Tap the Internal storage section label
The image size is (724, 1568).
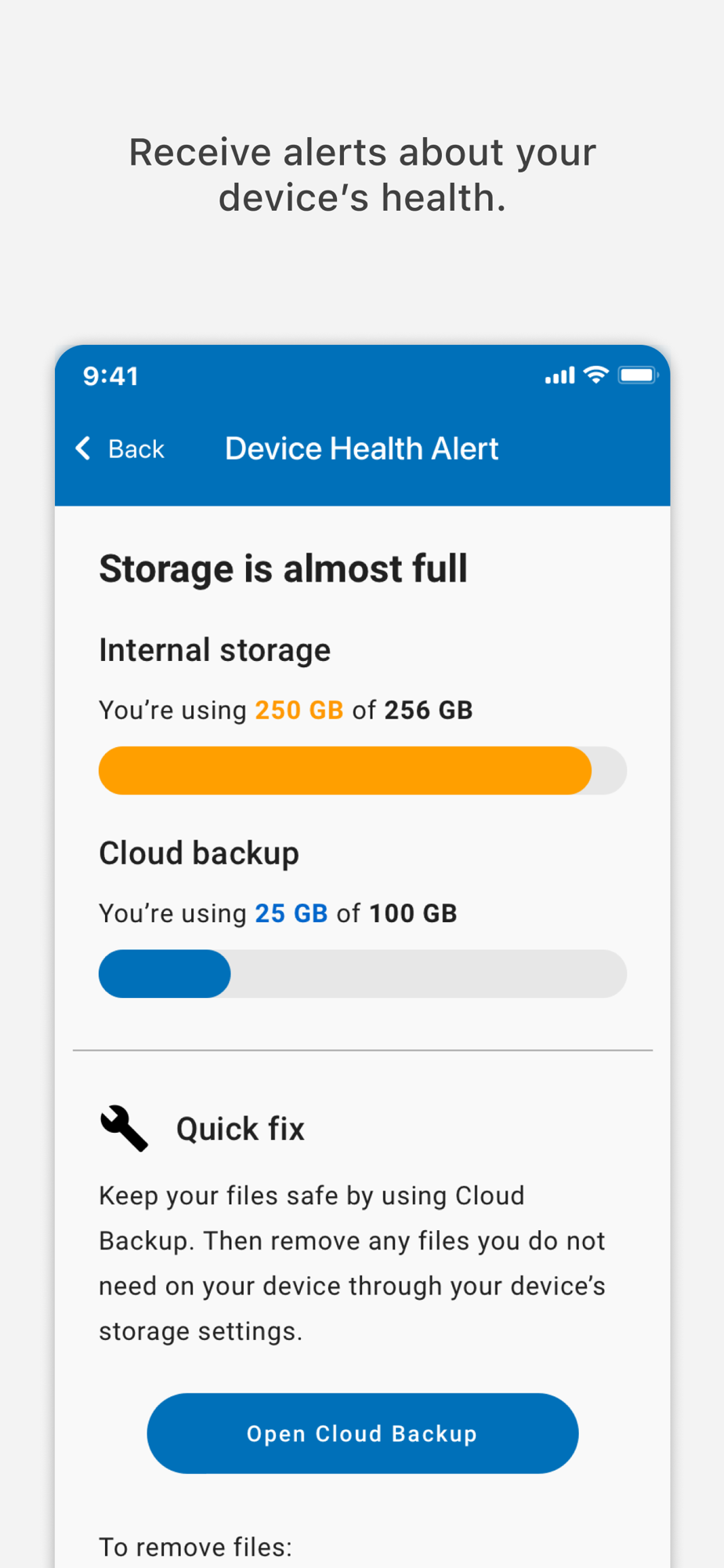(215, 650)
